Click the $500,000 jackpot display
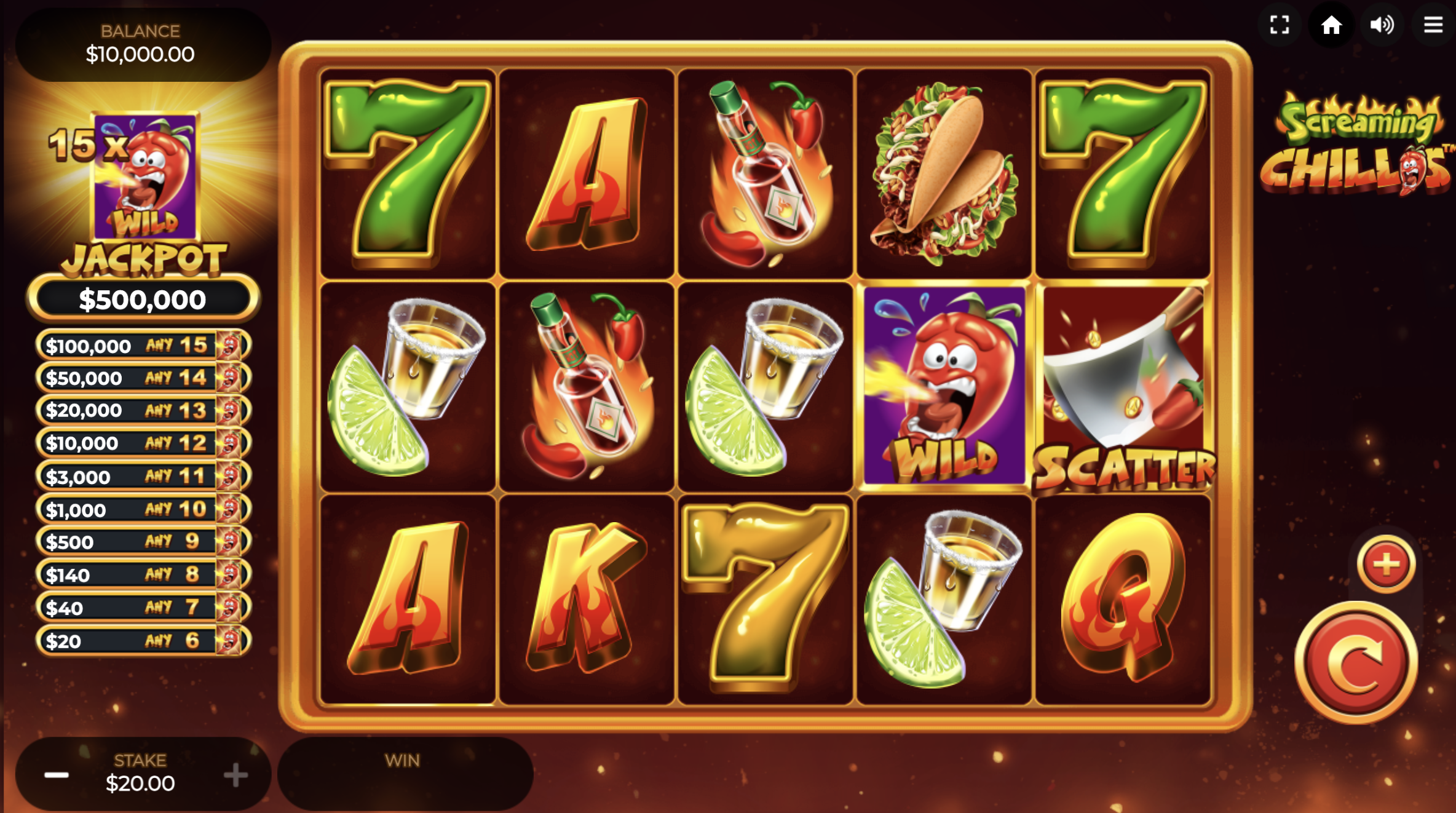The height and width of the screenshot is (813, 1456). 143,299
